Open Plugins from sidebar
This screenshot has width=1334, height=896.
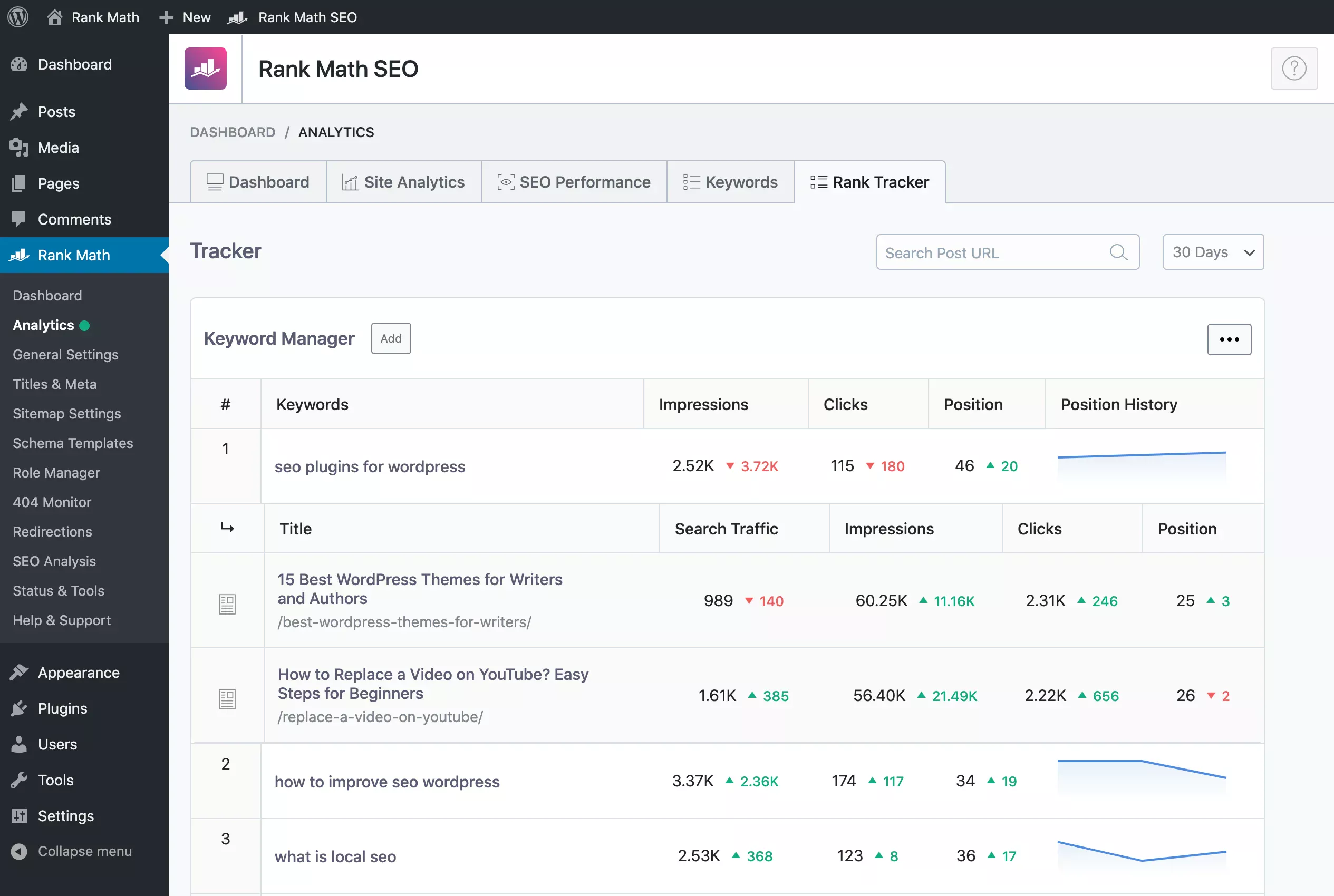[62, 708]
